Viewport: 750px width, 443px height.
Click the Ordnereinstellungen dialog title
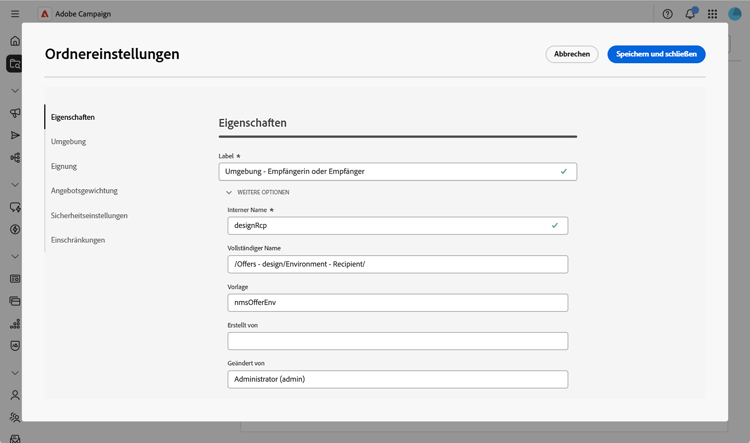click(x=112, y=54)
